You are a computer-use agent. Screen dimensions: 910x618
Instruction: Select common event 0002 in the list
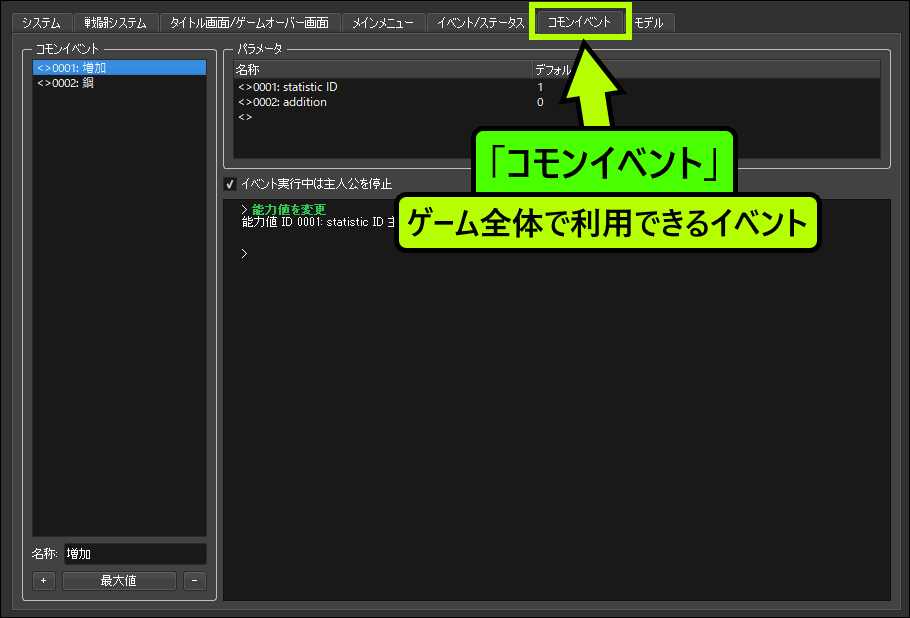(66, 83)
